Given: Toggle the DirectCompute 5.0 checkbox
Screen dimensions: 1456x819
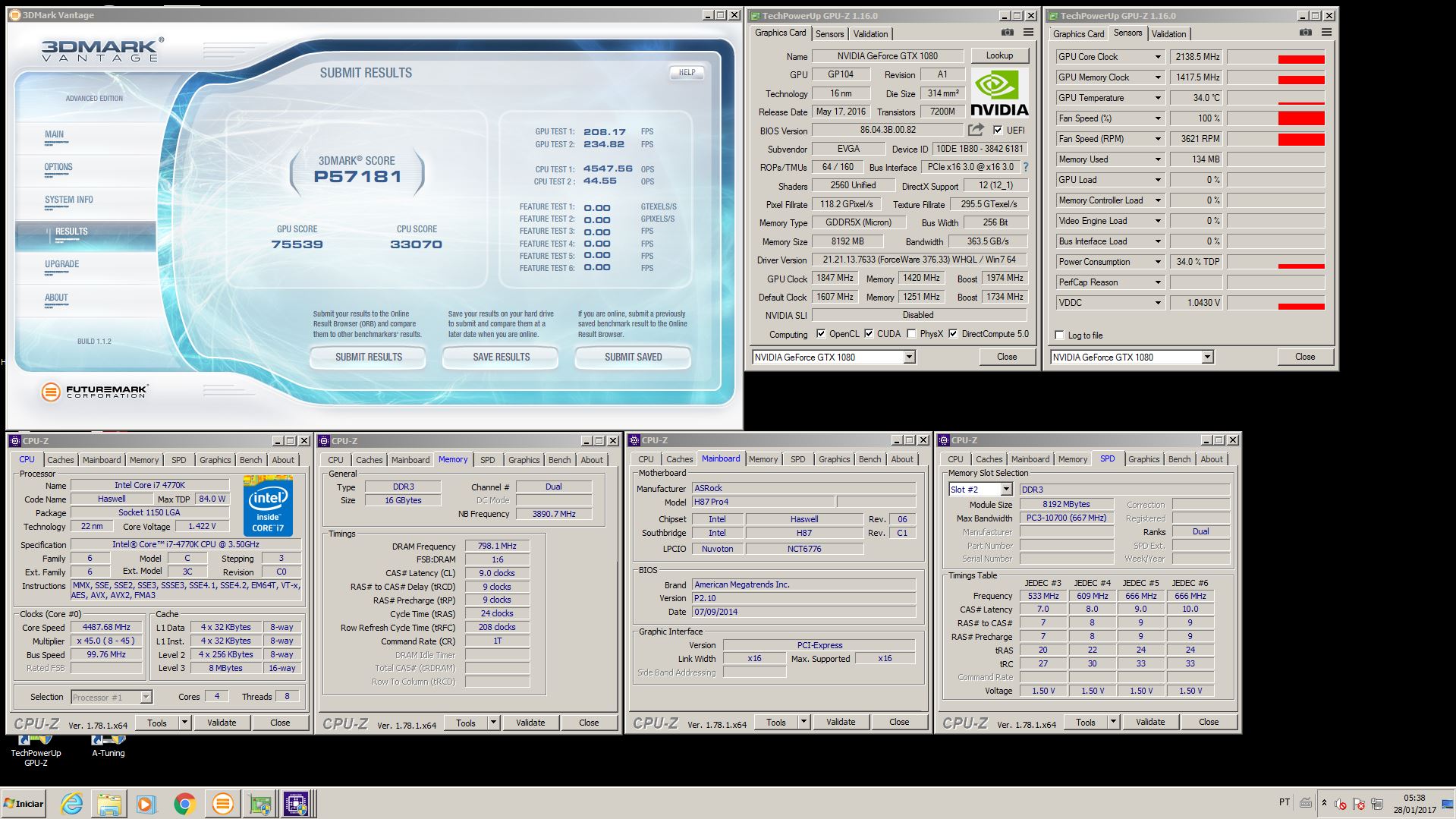Looking at the screenshot, I should 953,333.
